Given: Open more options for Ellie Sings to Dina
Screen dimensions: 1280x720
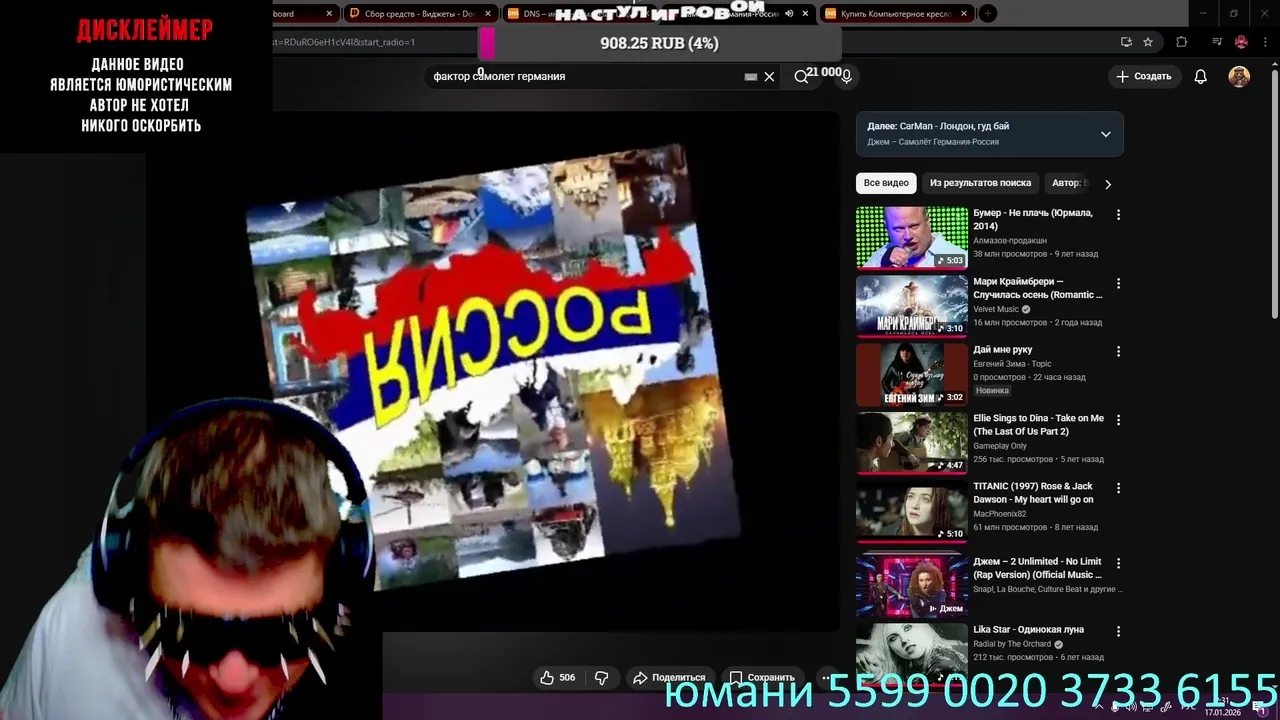Looking at the screenshot, I should coord(1118,420).
